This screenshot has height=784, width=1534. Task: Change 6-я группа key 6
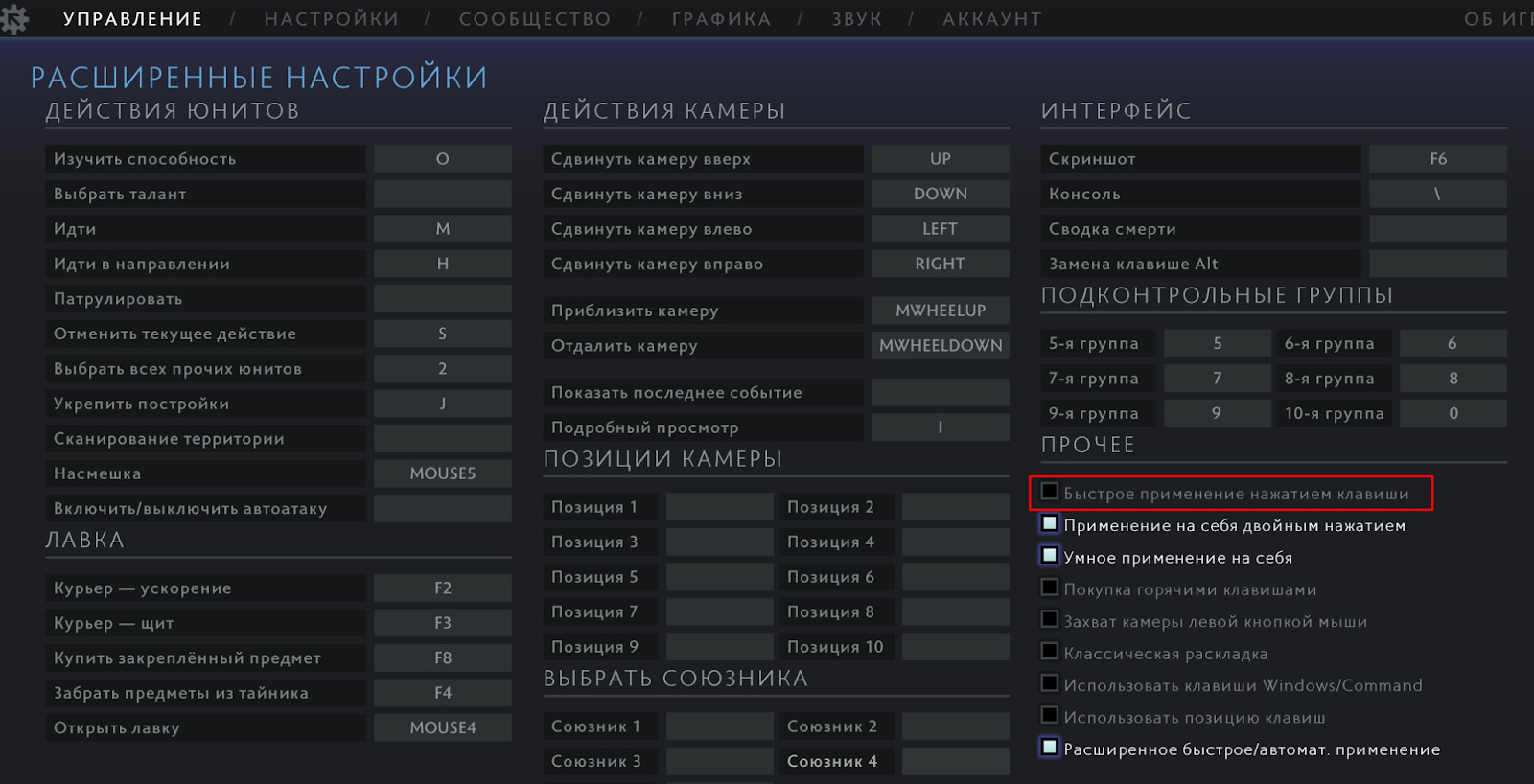tap(1453, 343)
